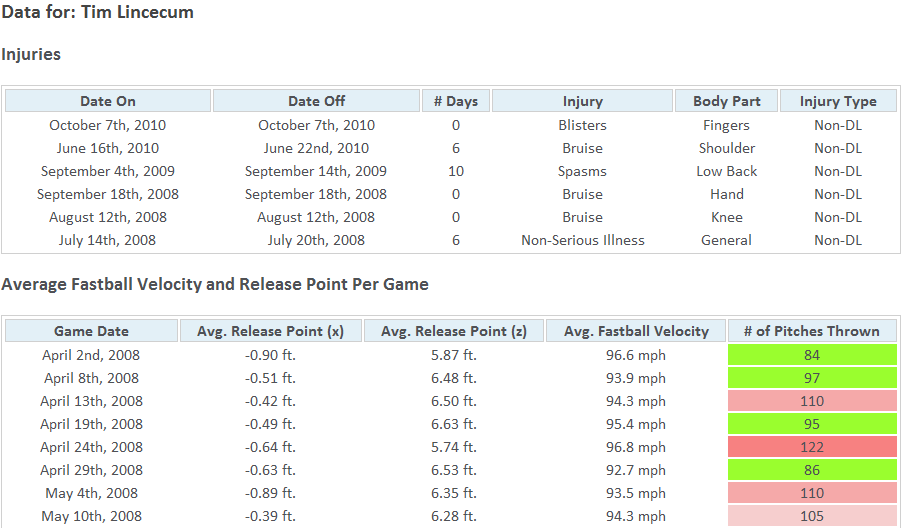Image resolution: width=910 pixels, height=528 pixels.
Task: Select the light pink 105 pitches cell
Action: coord(812,516)
